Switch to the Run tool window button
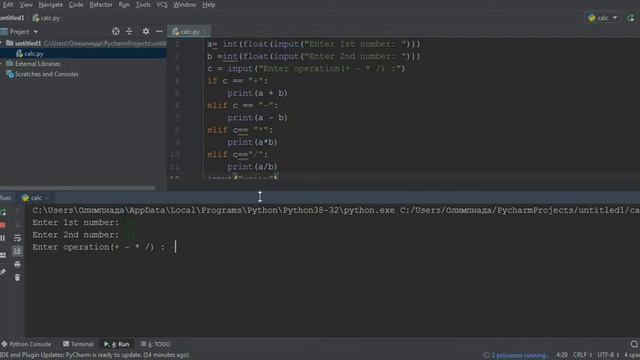The width and height of the screenshot is (640, 360). click(117, 344)
